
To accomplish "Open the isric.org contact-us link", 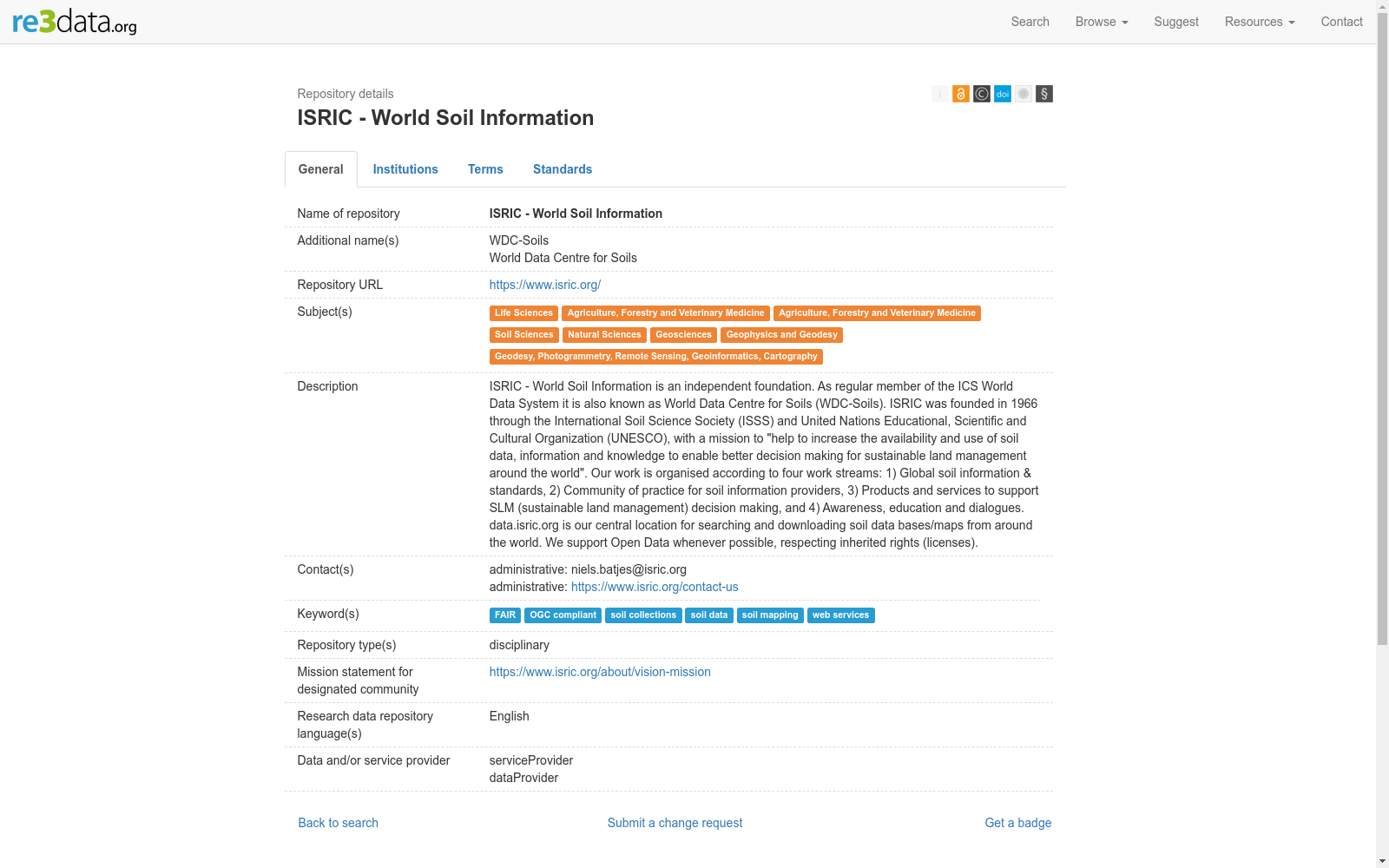I will click(x=655, y=587).
